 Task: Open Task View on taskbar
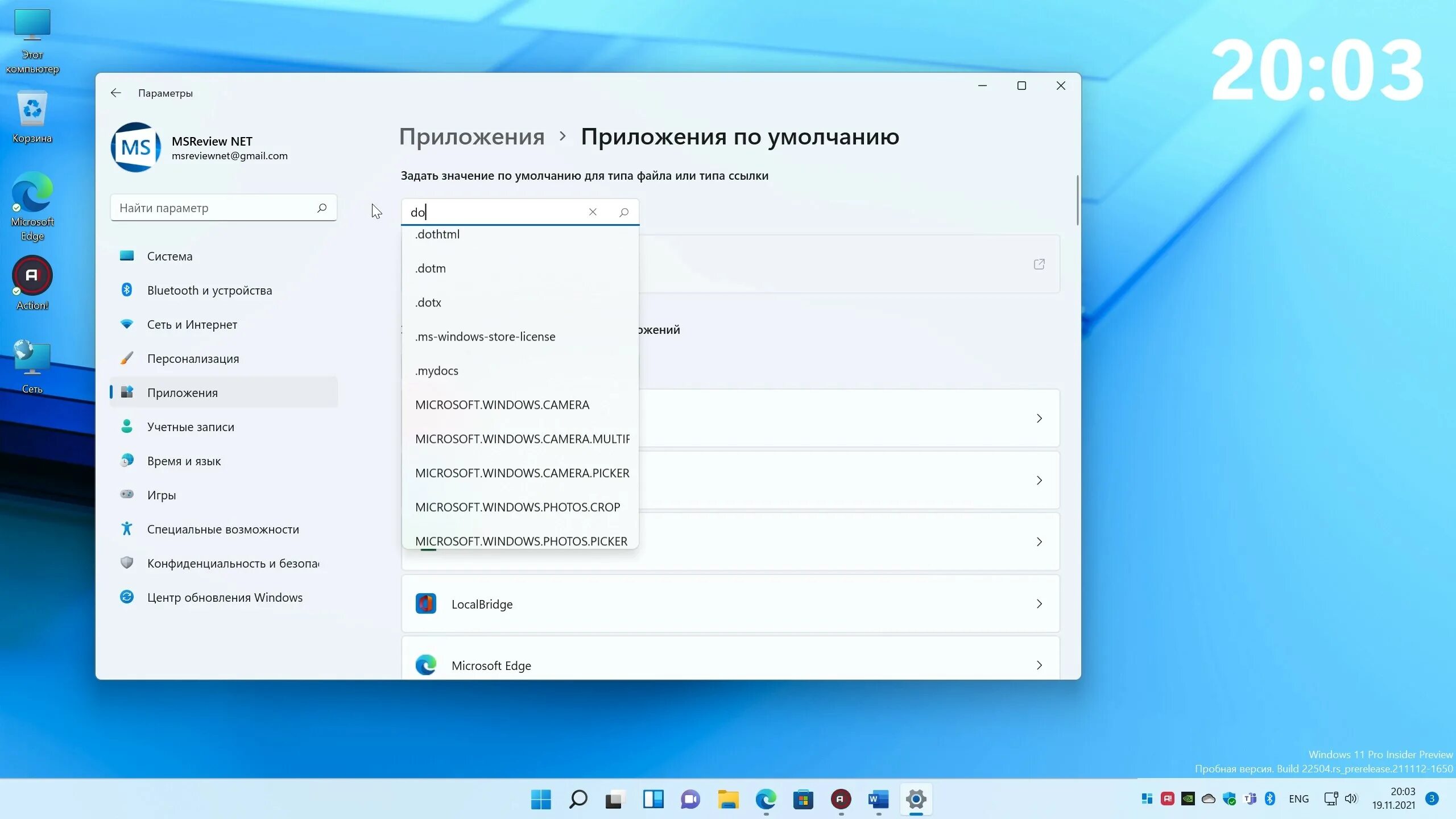tap(615, 799)
